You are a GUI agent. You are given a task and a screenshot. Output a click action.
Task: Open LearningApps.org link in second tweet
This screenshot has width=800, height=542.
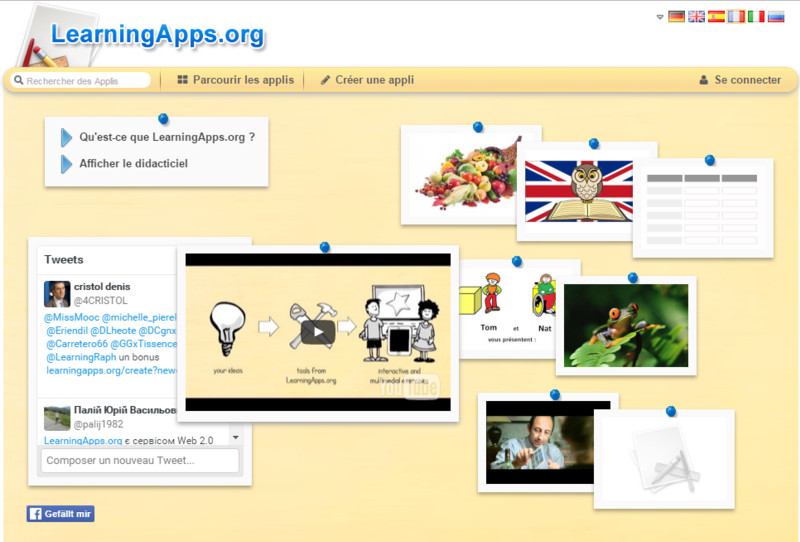(83, 440)
